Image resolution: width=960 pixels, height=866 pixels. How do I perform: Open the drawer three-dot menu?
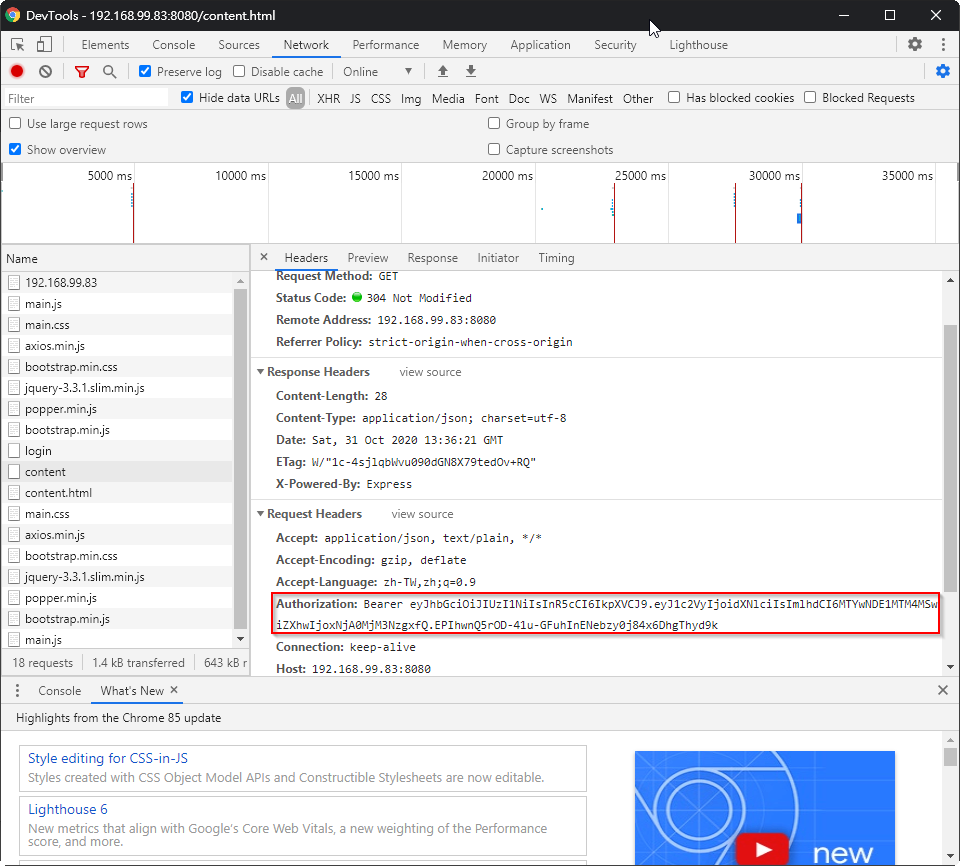tap(17, 691)
